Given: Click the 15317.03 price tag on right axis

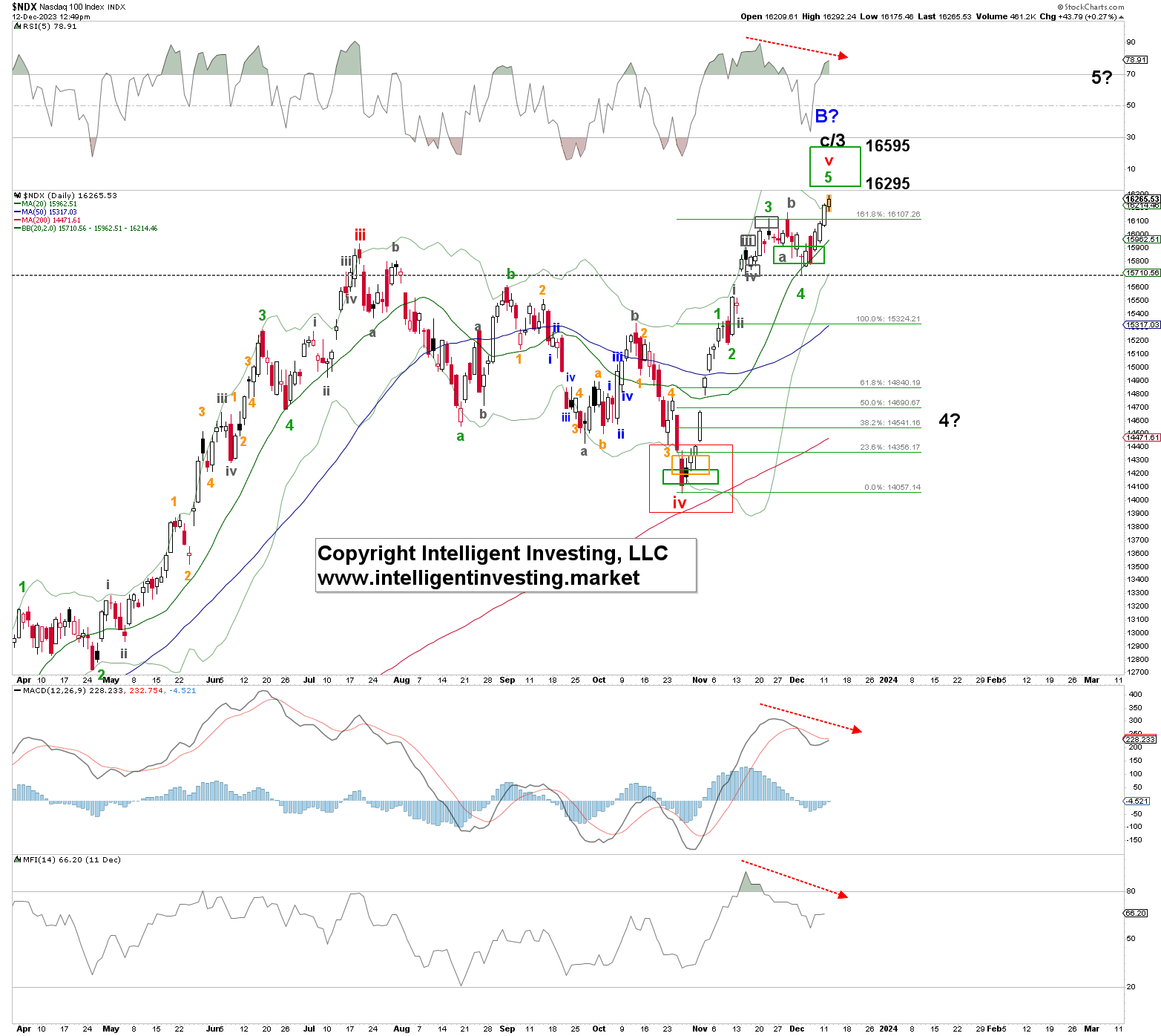Looking at the screenshot, I should pos(1142,325).
